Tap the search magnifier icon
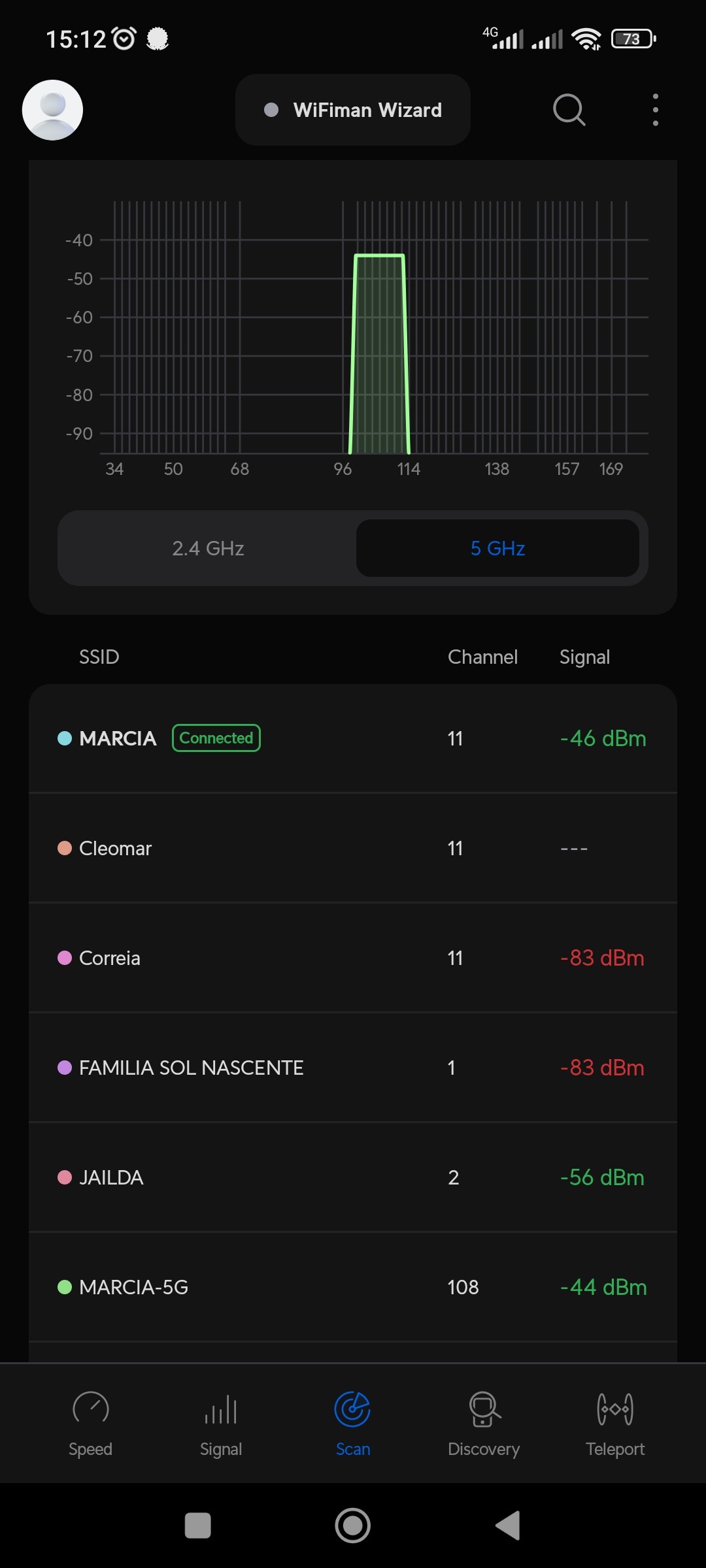 (x=569, y=110)
